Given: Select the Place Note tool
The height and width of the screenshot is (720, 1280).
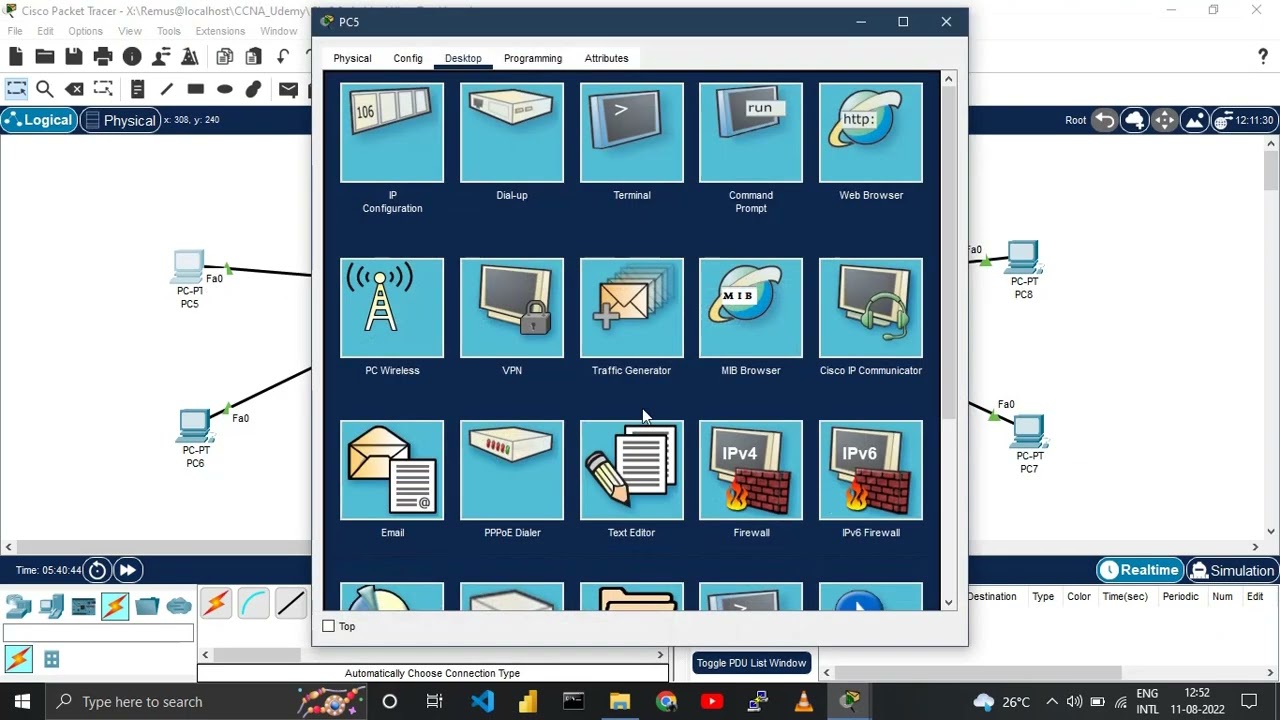Looking at the screenshot, I should pyautogui.click(x=137, y=89).
